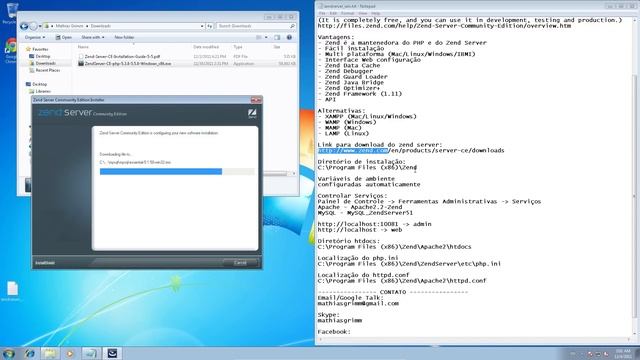Image resolution: width=640 pixels, height=360 pixels.
Task: Open Windows Explorer taskbar folder icon
Action: point(50,353)
